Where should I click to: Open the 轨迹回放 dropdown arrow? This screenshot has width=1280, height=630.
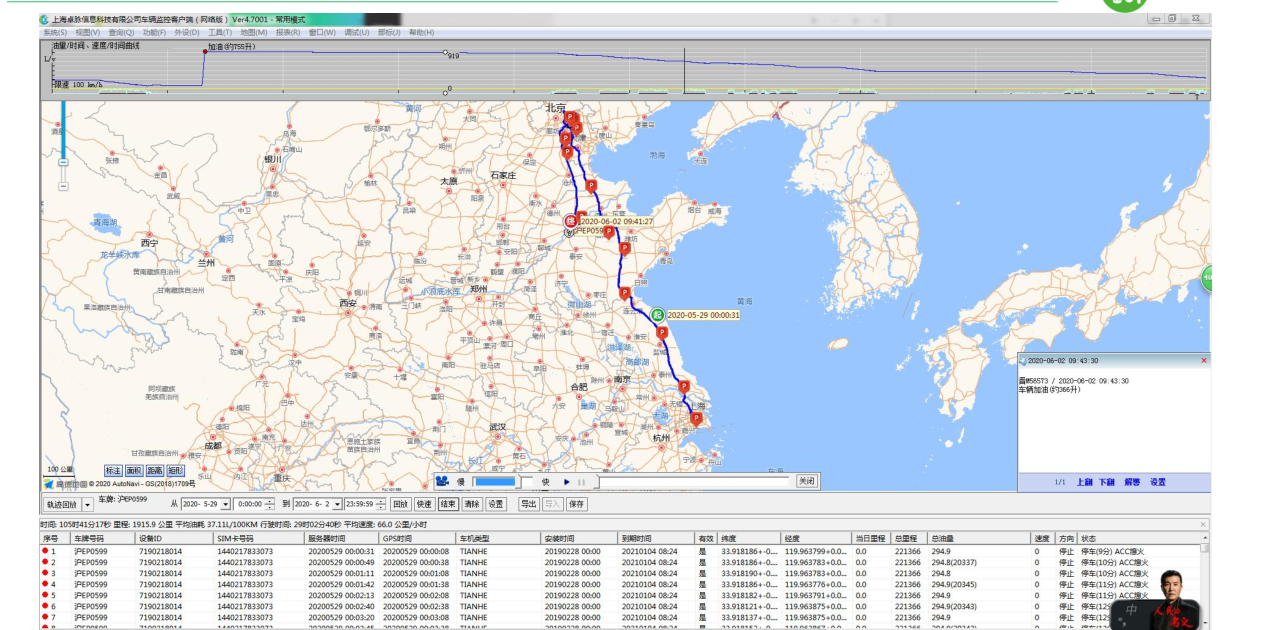point(88,505)
